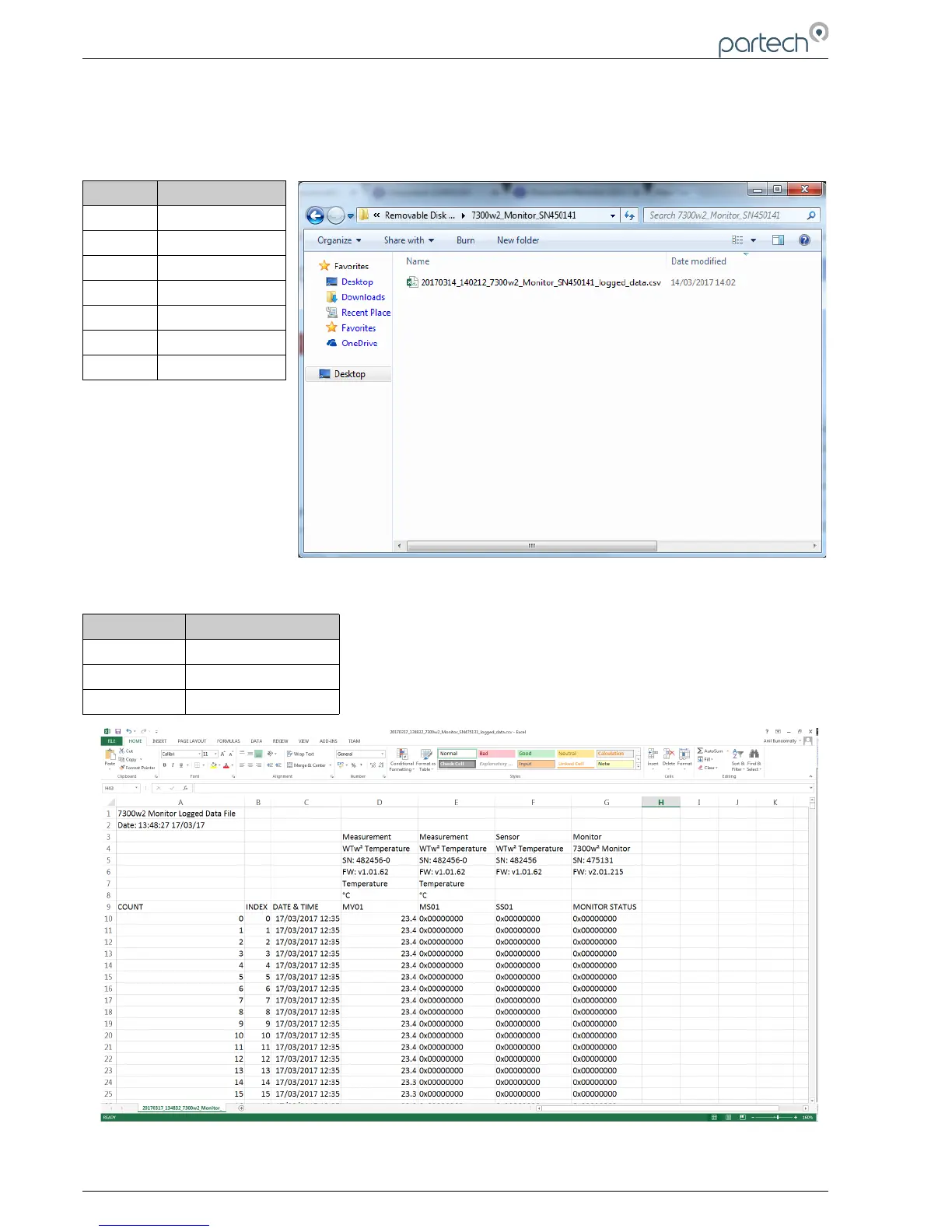Click the Paste clipboard icon
952x1232 pixels.
(110, 756)
